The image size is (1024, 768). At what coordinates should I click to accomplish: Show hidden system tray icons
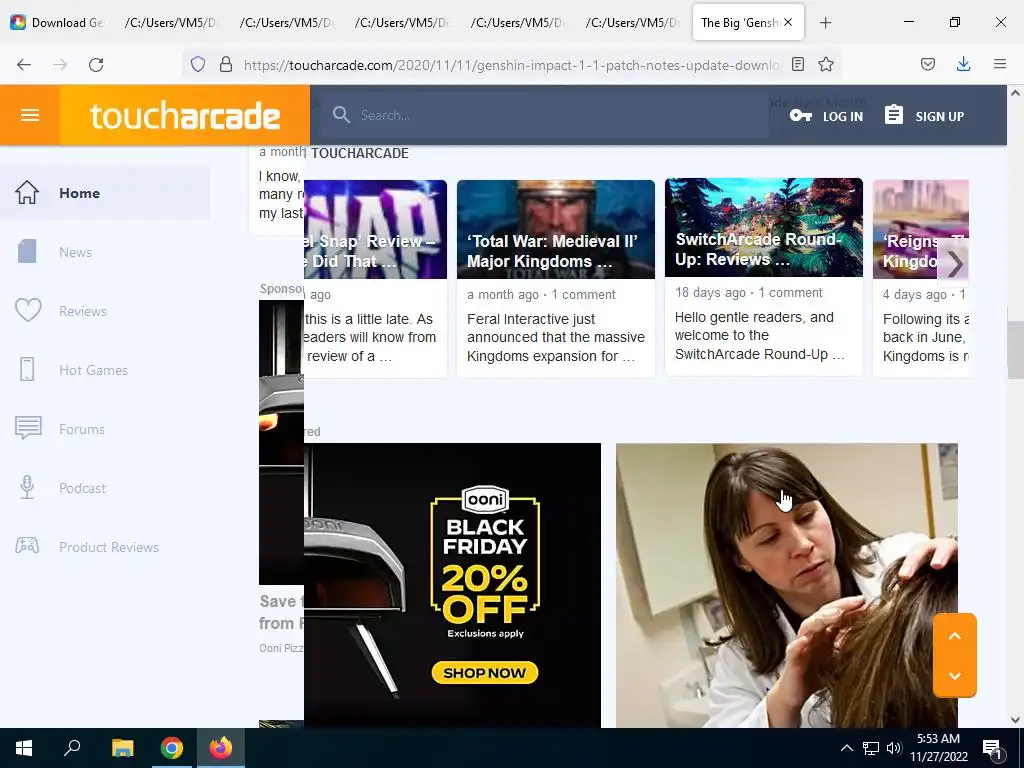coord(846,748)
